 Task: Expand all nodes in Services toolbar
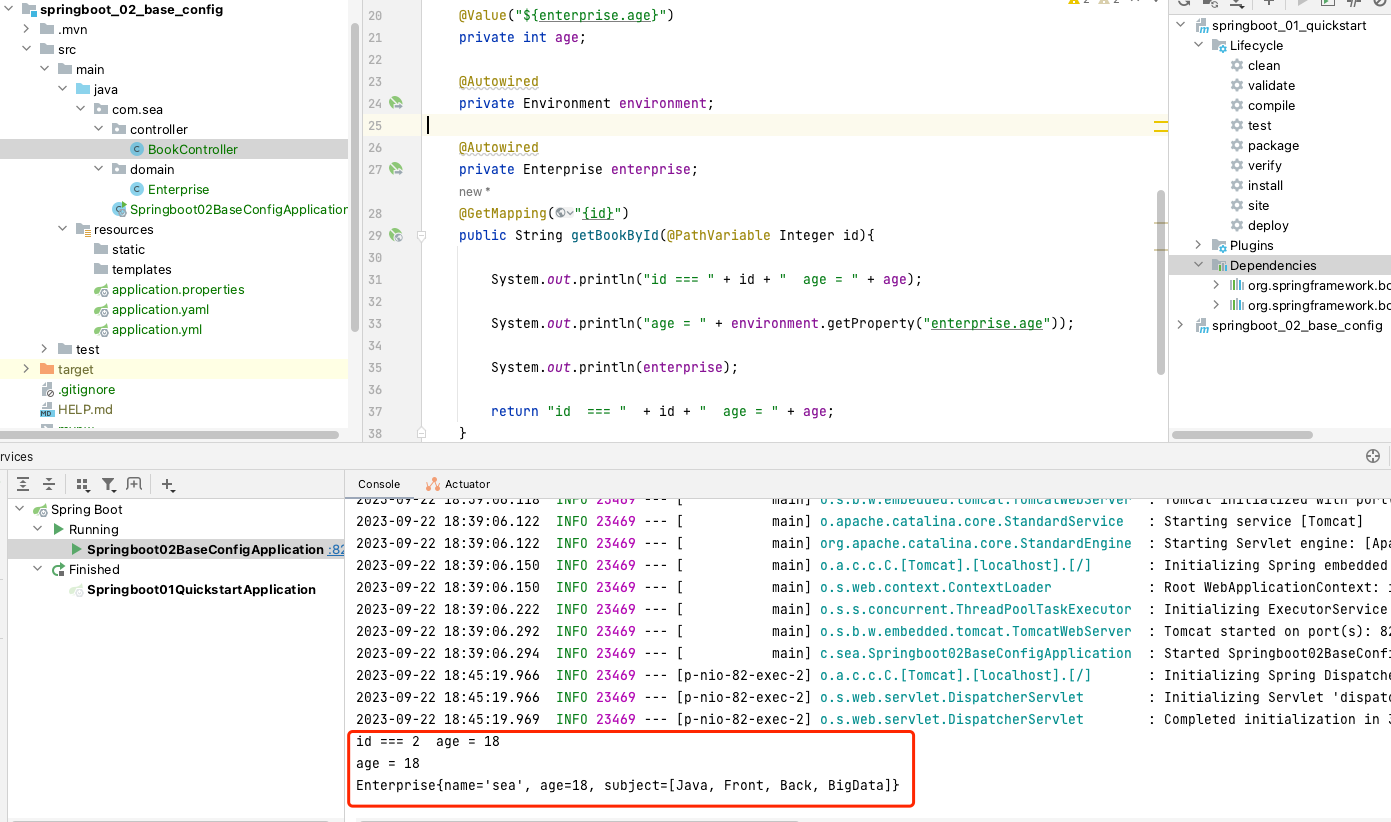pyautogui.click(x=23, y=484)
